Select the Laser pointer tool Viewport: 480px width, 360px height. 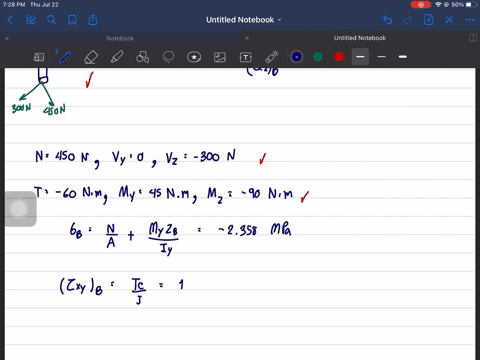pyautogui.click(x=272, y=57)
